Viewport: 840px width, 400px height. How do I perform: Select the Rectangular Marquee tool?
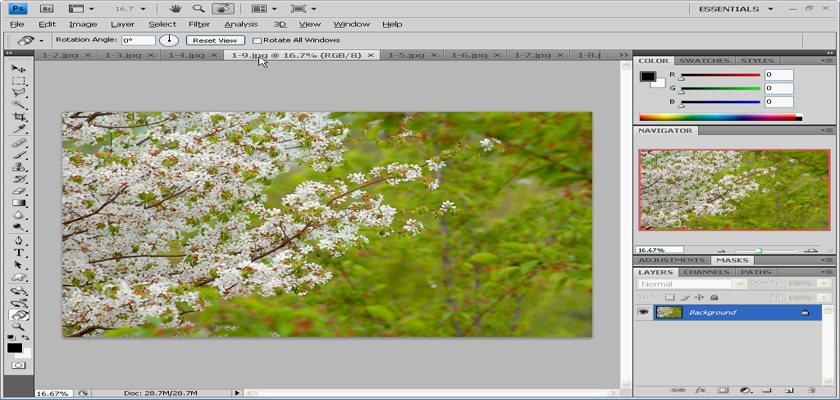(x=19, y=81)
